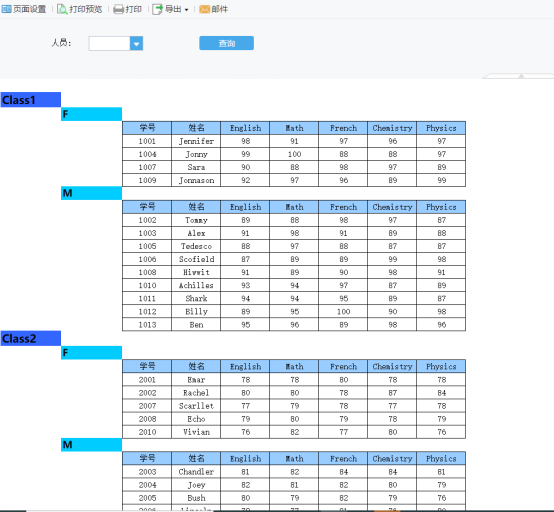Open the 人员 dropdown arrow
The image size is (554, 512).
click(136, 43)
